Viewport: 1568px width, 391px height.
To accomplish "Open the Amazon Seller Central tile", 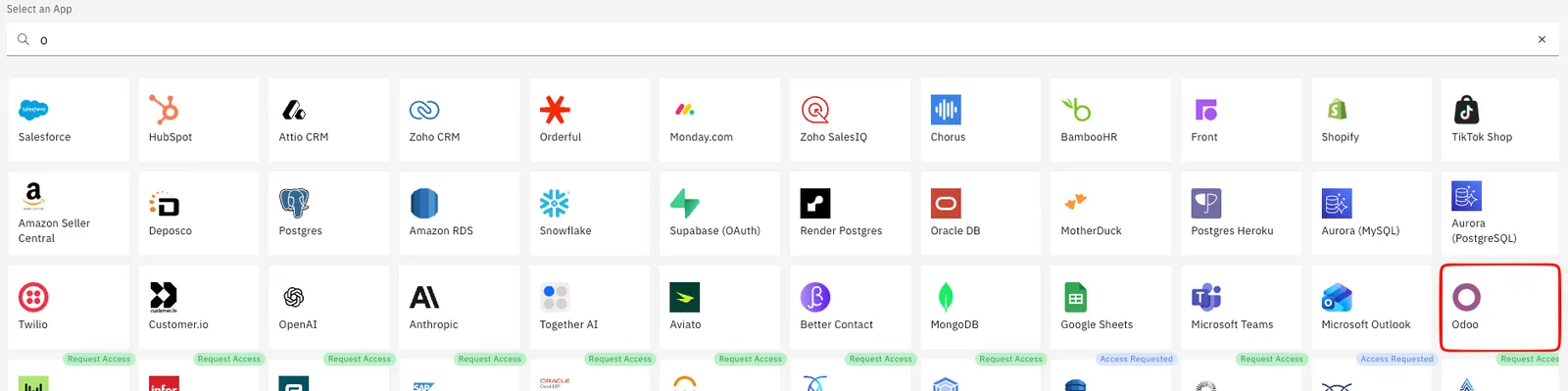I will (x=69, y=214).
